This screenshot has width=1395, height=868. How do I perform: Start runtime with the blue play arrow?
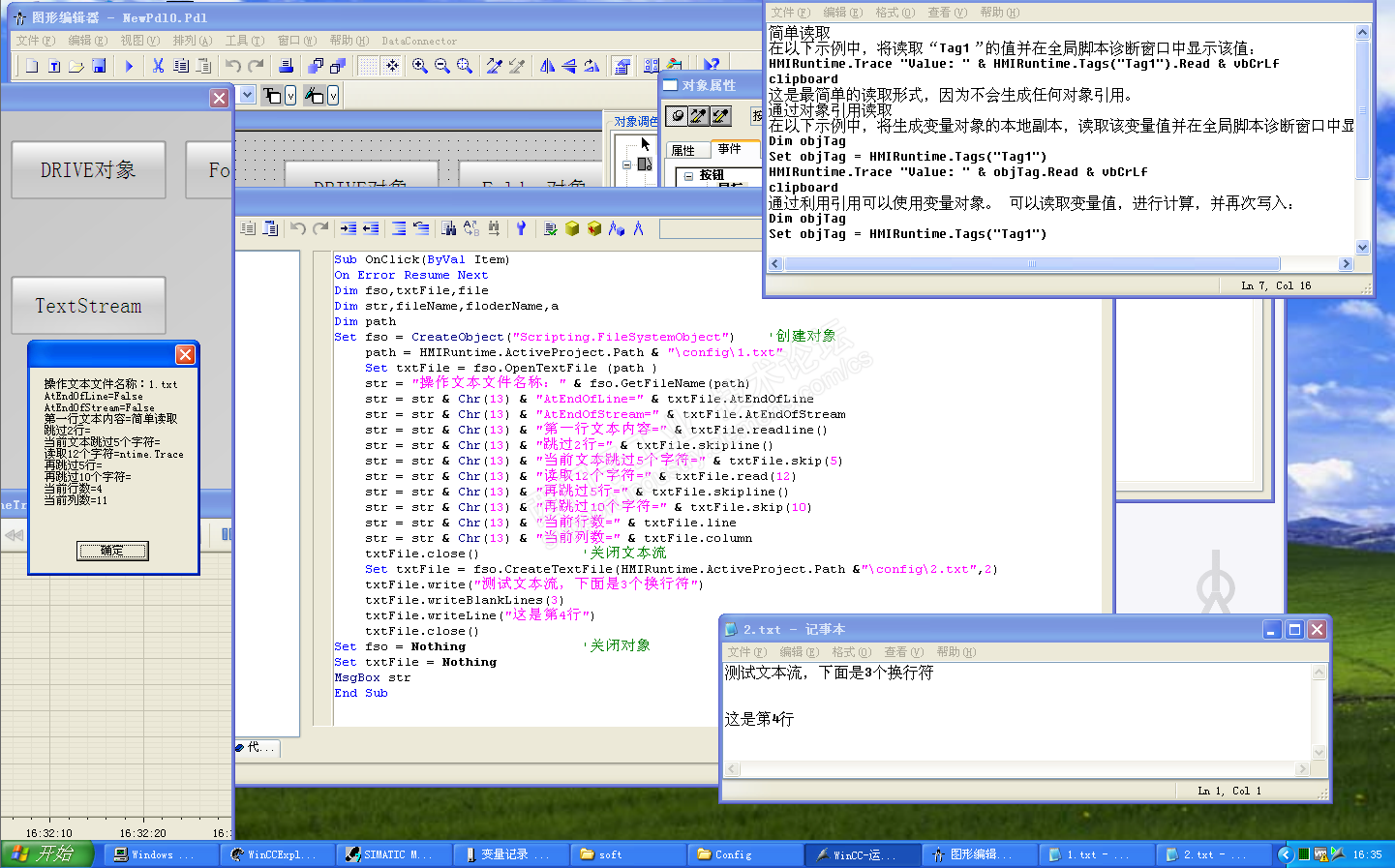(x=129, y=66)
